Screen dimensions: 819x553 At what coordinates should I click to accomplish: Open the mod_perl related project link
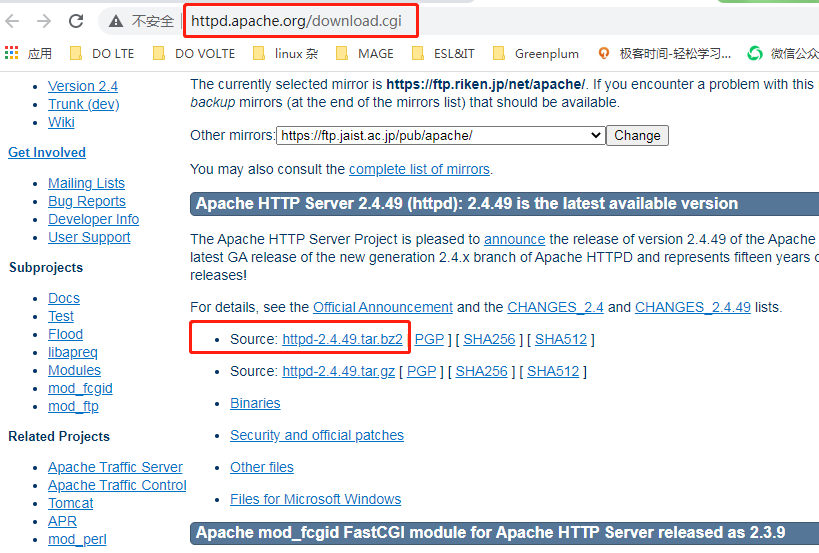pyautogui.click(x=77, y=539)
